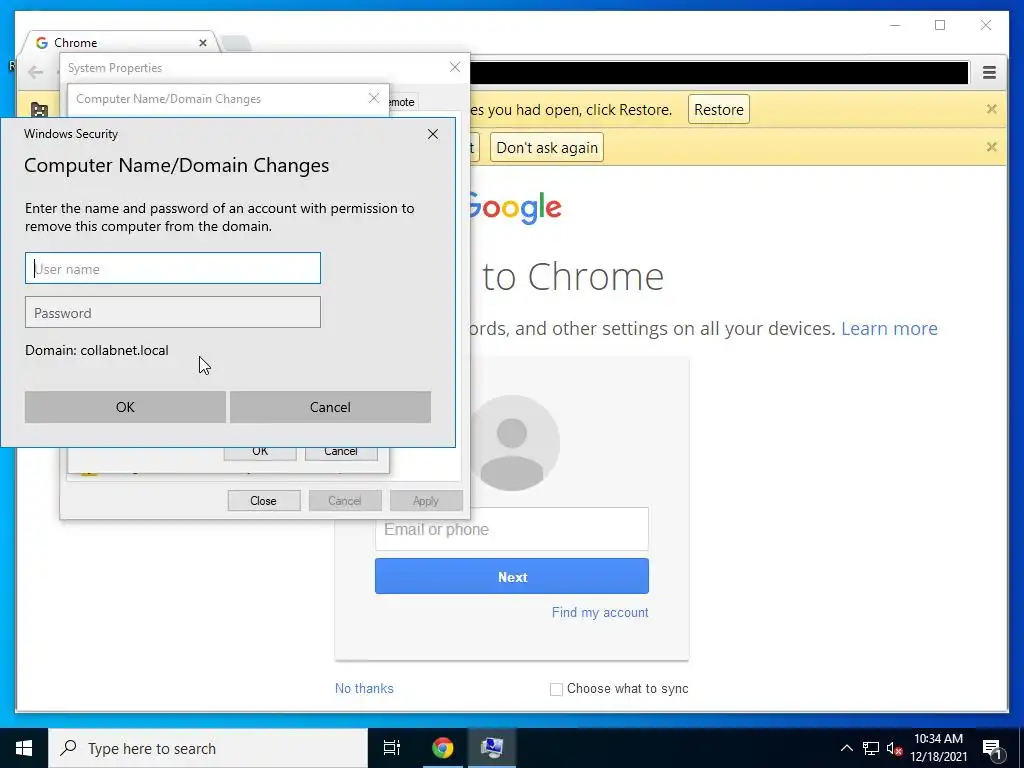Click the Domain: collabnet.local text
Screen dimensions: 1024x768
point(97,350)
